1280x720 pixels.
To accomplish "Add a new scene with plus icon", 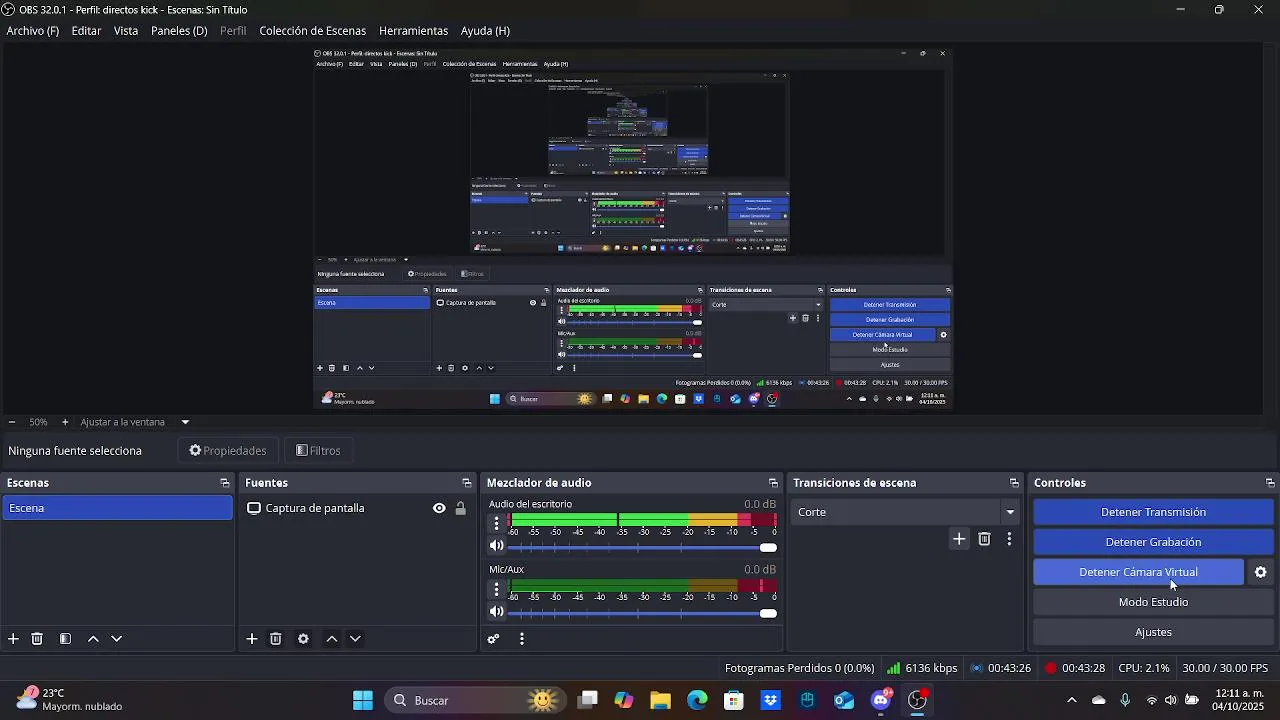I will (x=13, y=639).
